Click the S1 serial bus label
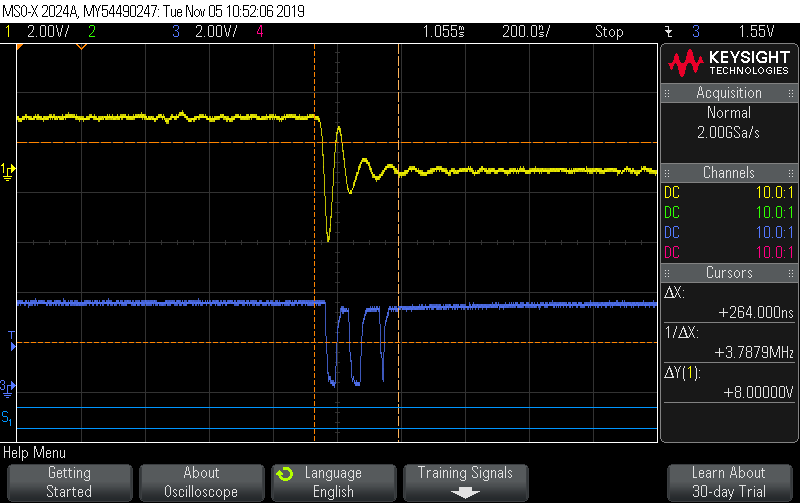Image resolution: width=800 pixels, height=503 pixels. click(x=7, y=418)
